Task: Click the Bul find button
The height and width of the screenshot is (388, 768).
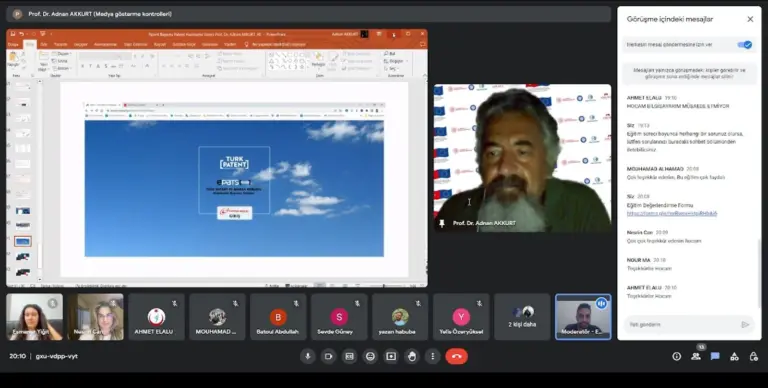Action: (390, 53)
